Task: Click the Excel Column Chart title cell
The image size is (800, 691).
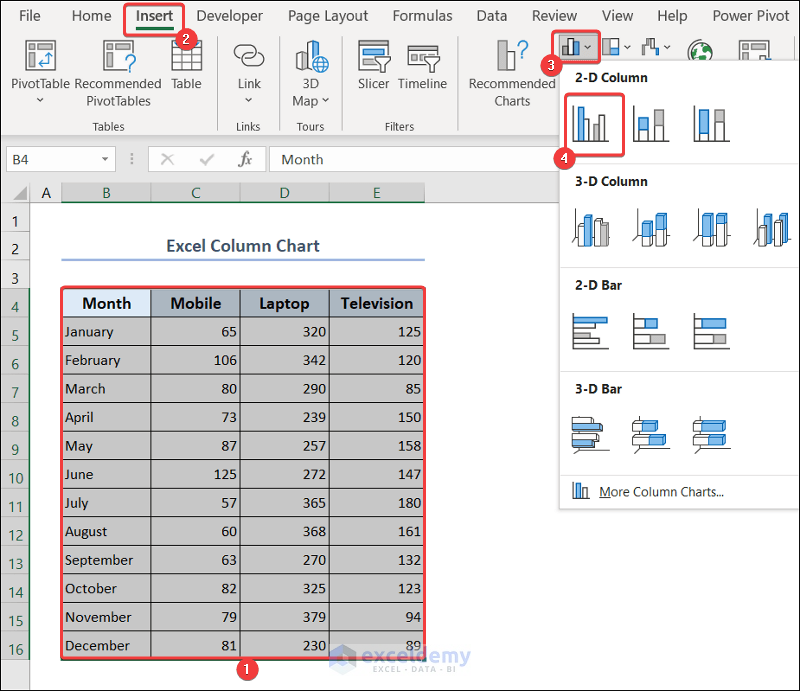Action: coord(243,246)
